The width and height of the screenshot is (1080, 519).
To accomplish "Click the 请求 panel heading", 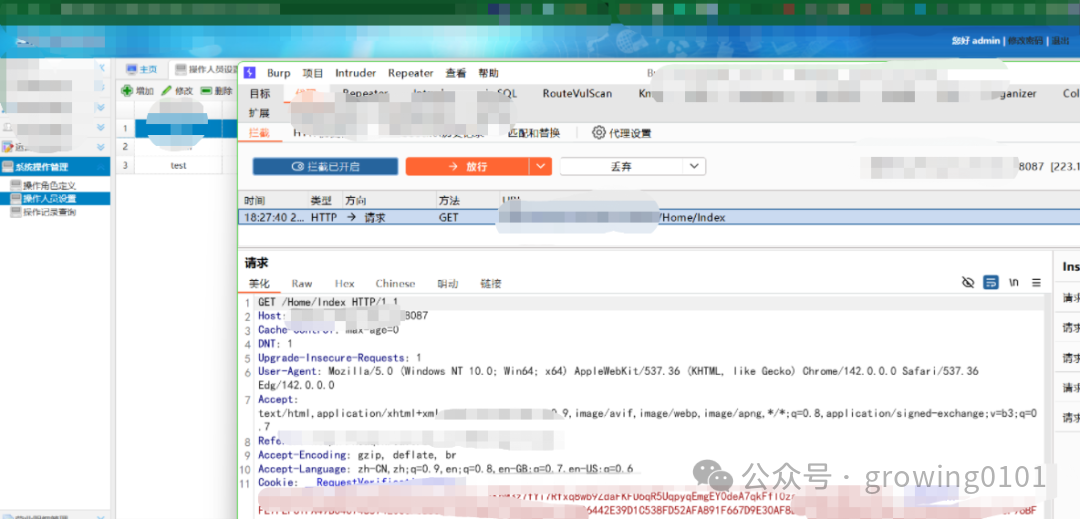I will [x=256, y=262].
